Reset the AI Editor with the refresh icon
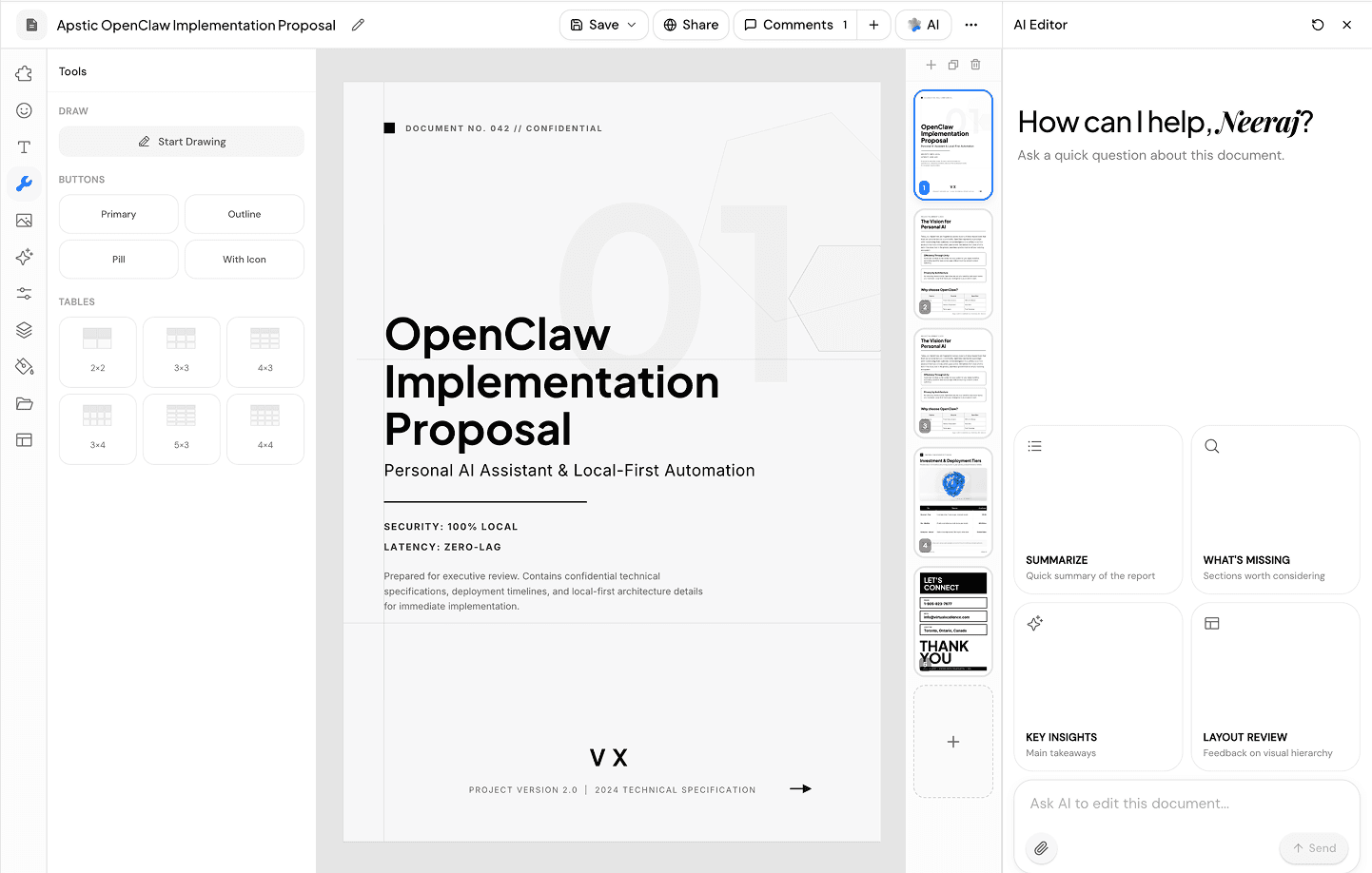Image resolution: width=1372 pixels, height=873 pixels. click(1318, 25)
